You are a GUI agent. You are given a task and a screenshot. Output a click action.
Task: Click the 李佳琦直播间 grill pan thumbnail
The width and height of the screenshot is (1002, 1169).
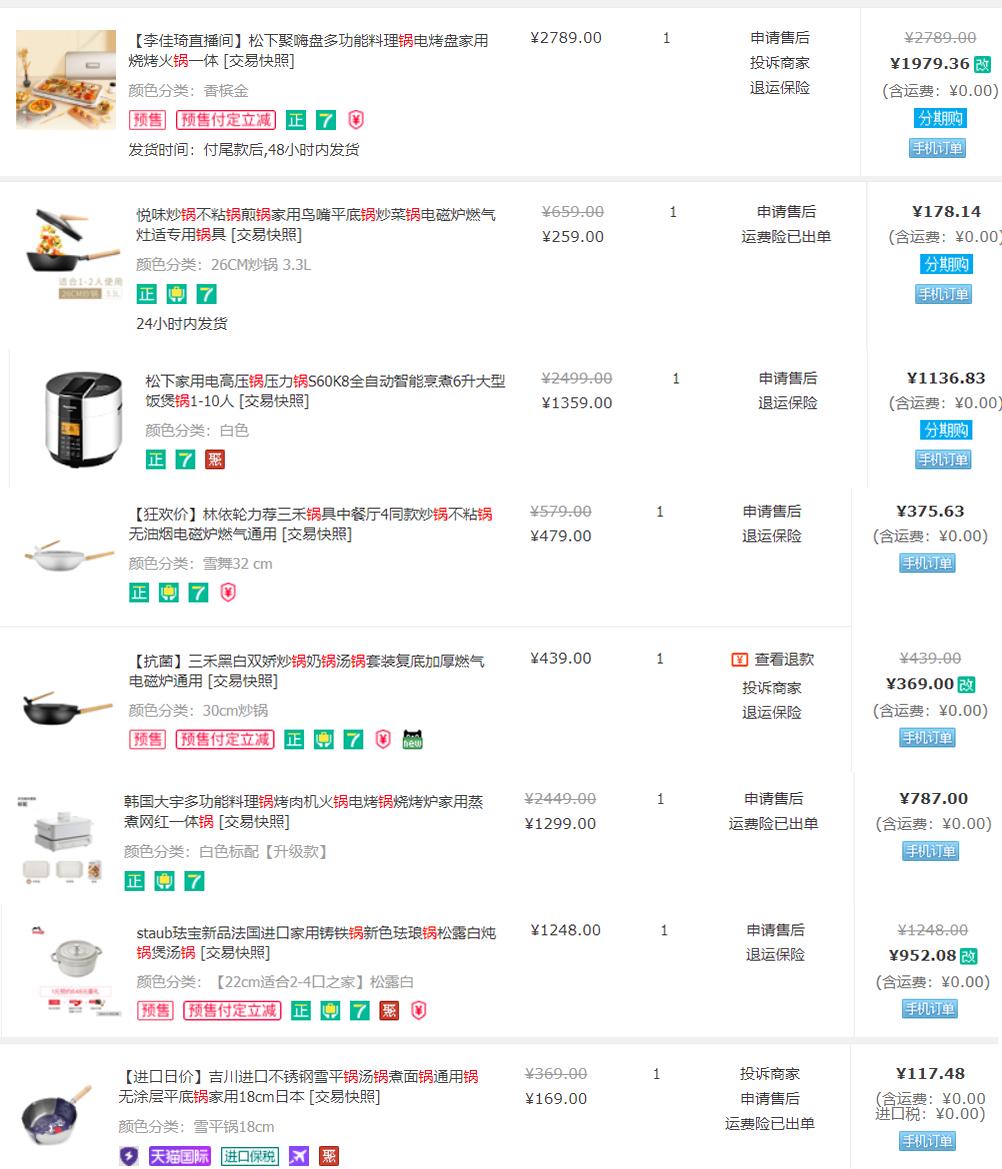(66, 80)
